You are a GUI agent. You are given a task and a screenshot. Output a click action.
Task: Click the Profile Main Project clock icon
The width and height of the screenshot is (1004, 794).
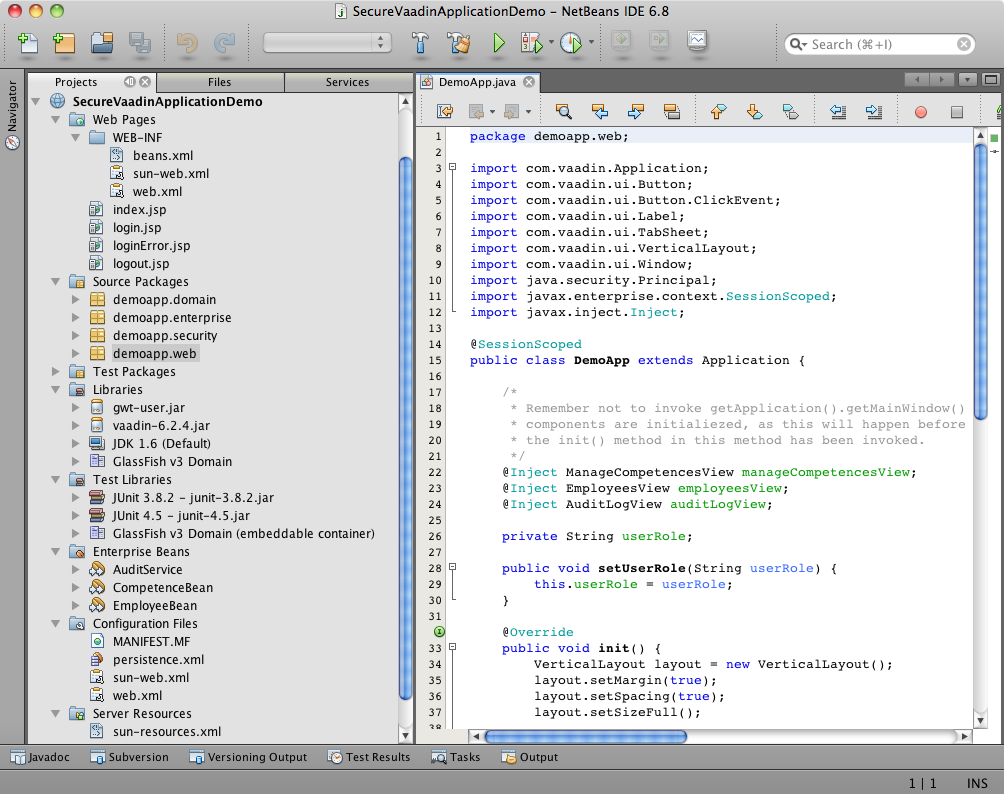click(x=571, y=43)
